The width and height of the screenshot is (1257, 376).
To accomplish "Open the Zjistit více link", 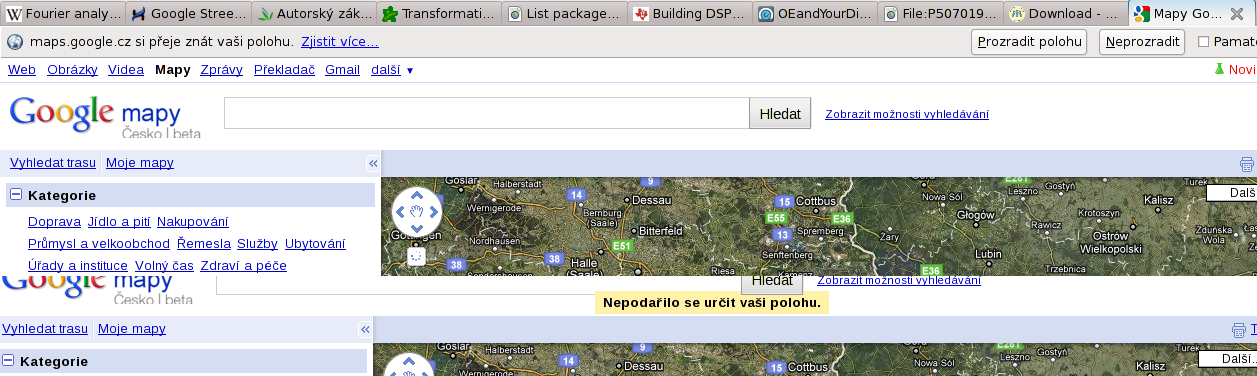I will pyautogui.click(x=340, y=42).
